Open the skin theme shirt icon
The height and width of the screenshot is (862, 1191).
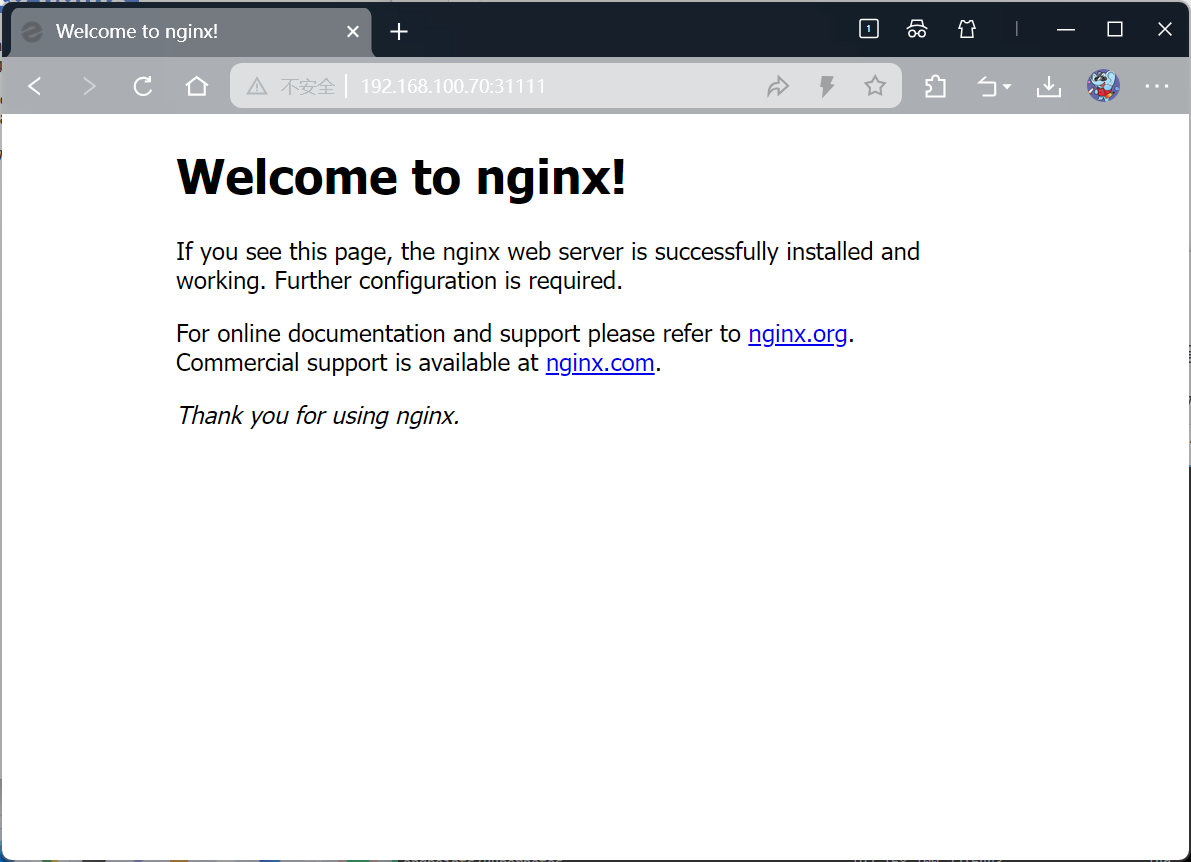click(x=967, y=29)
